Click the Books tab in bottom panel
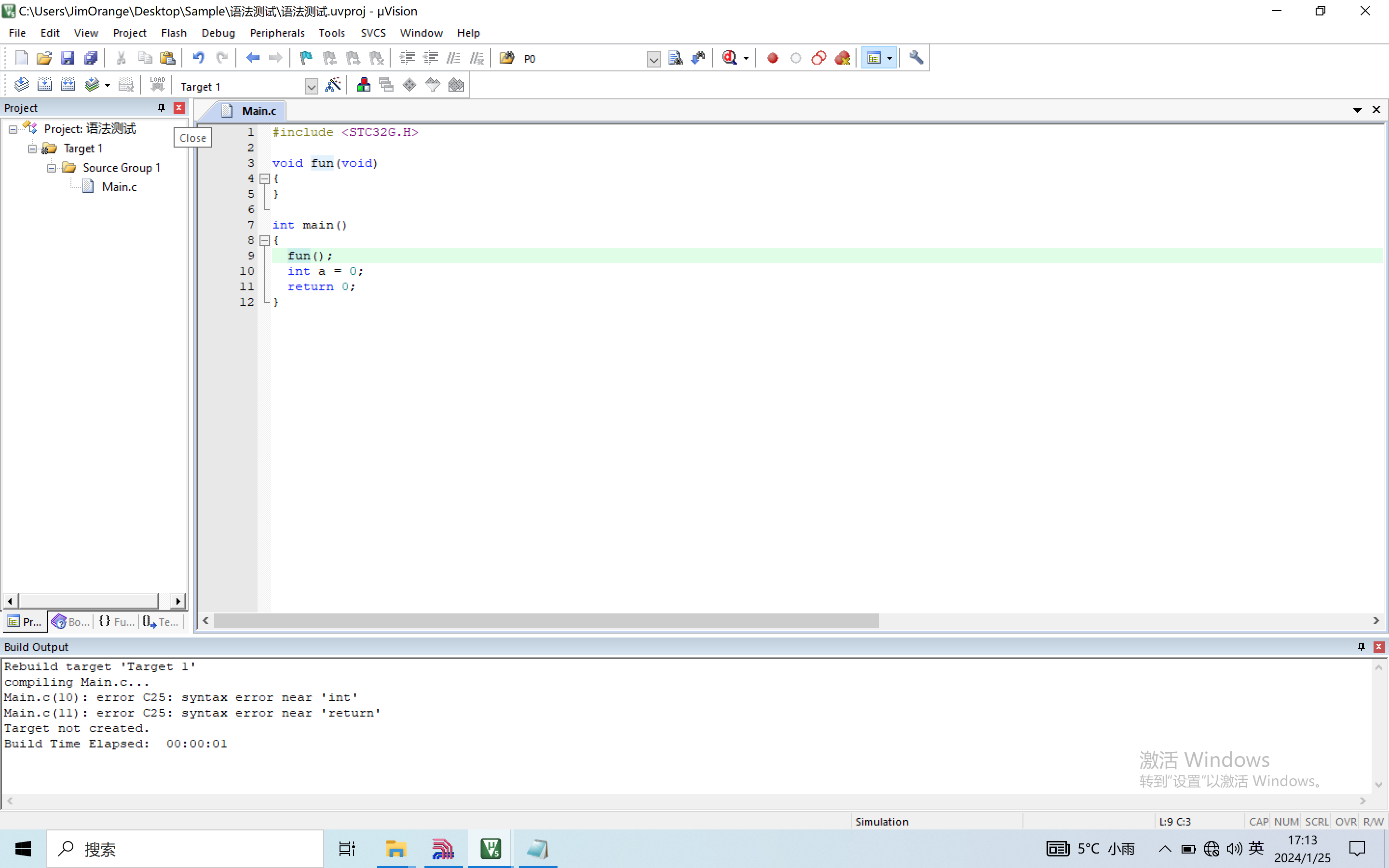Image resolution: width=1389 pixels, height=868 pixels. (x=71, y=622)
